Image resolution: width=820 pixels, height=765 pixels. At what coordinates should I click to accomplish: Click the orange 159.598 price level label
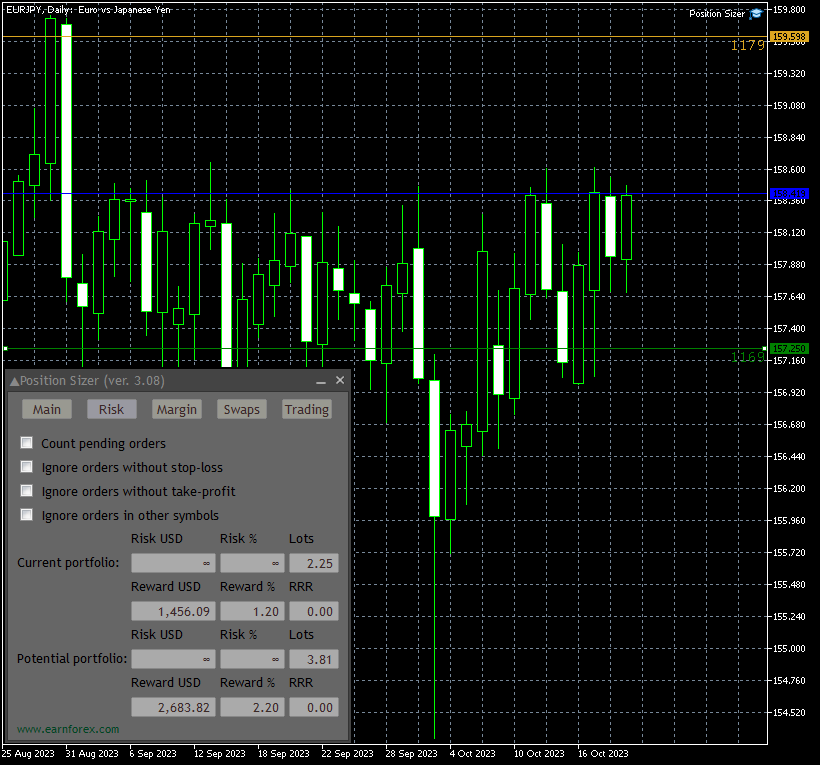[788, 37]
